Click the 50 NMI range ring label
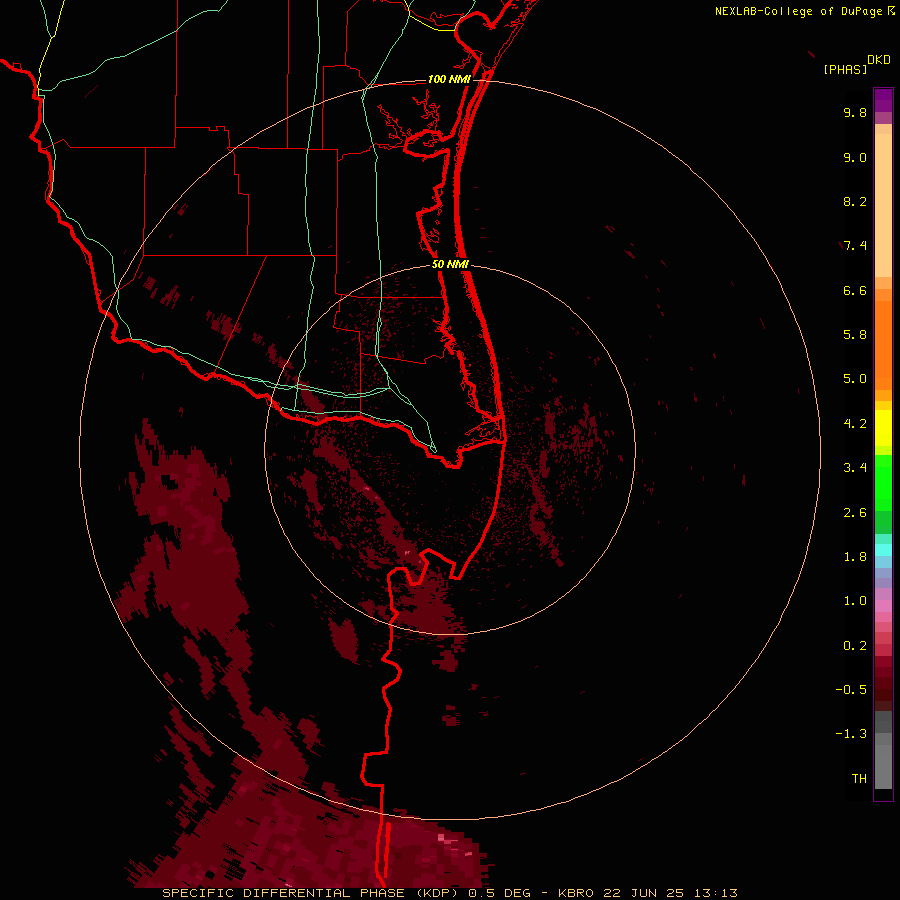Screen dimensions: 900x900 coord(450,264)
